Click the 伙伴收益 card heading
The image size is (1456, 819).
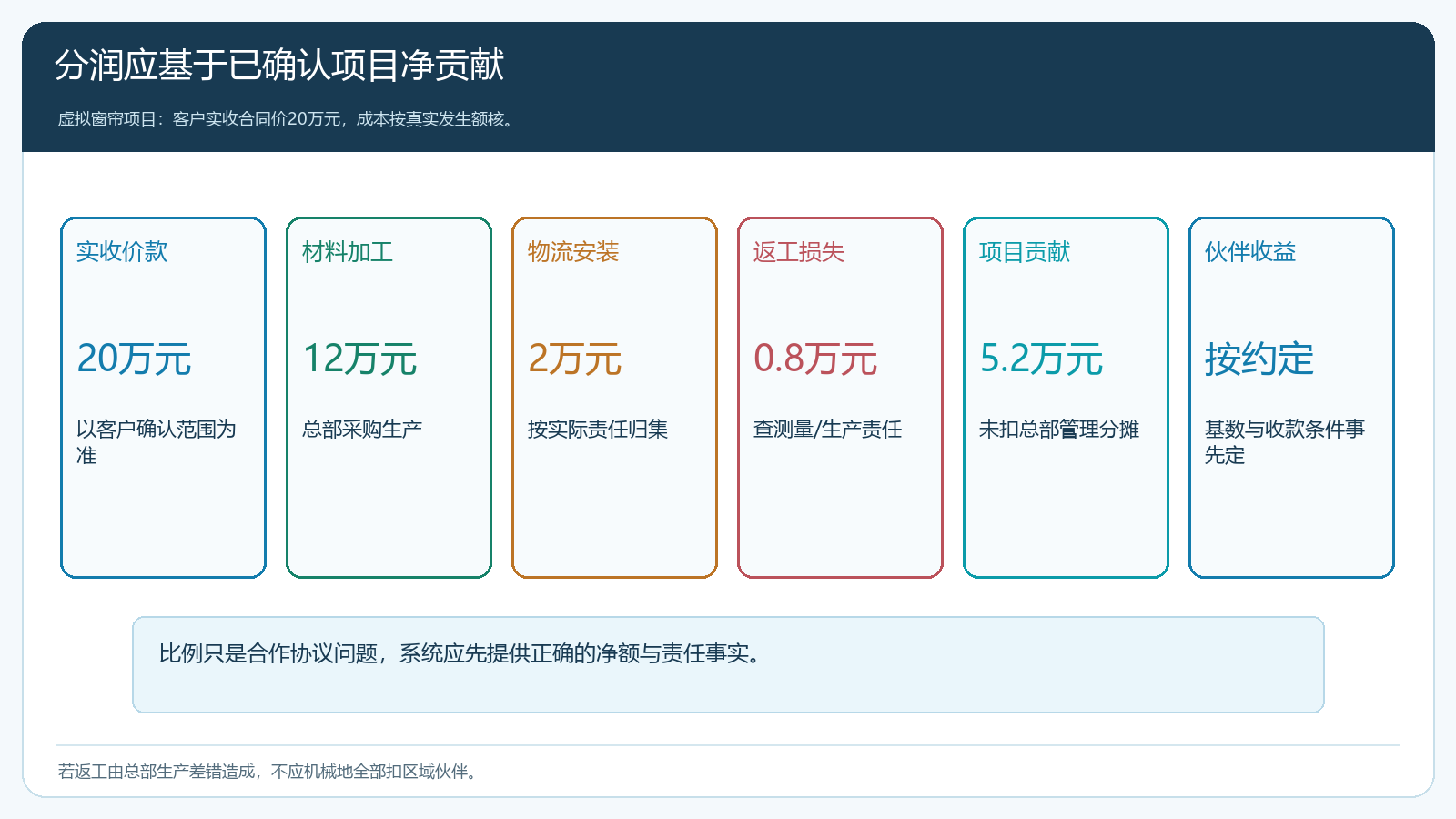point(1250,252)
